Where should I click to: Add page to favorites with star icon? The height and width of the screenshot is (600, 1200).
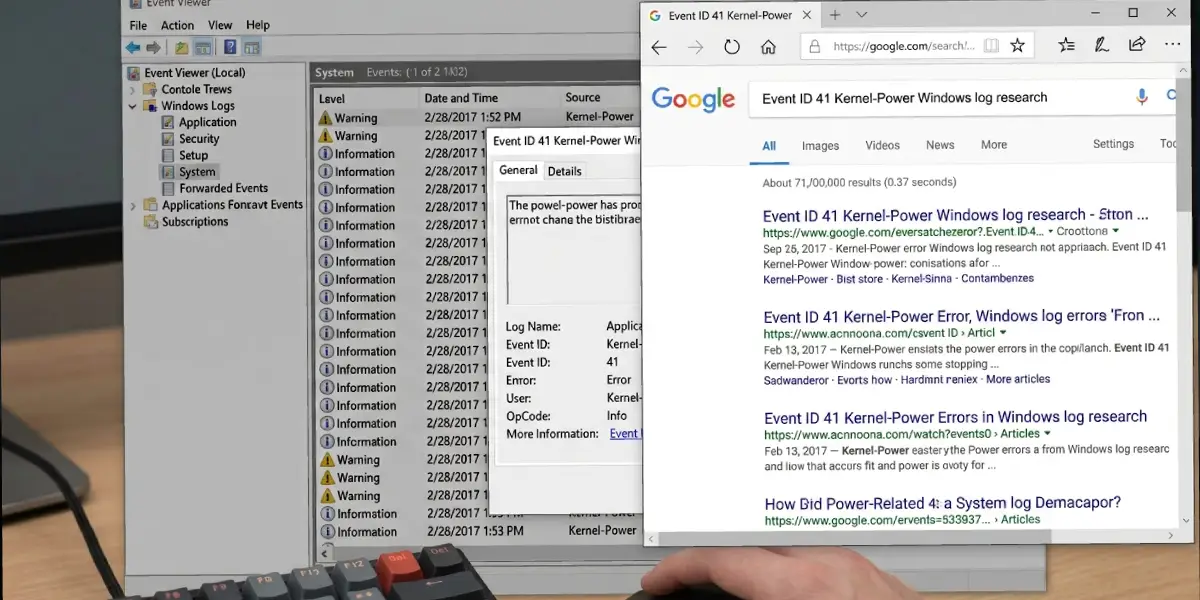[1017, 46]
